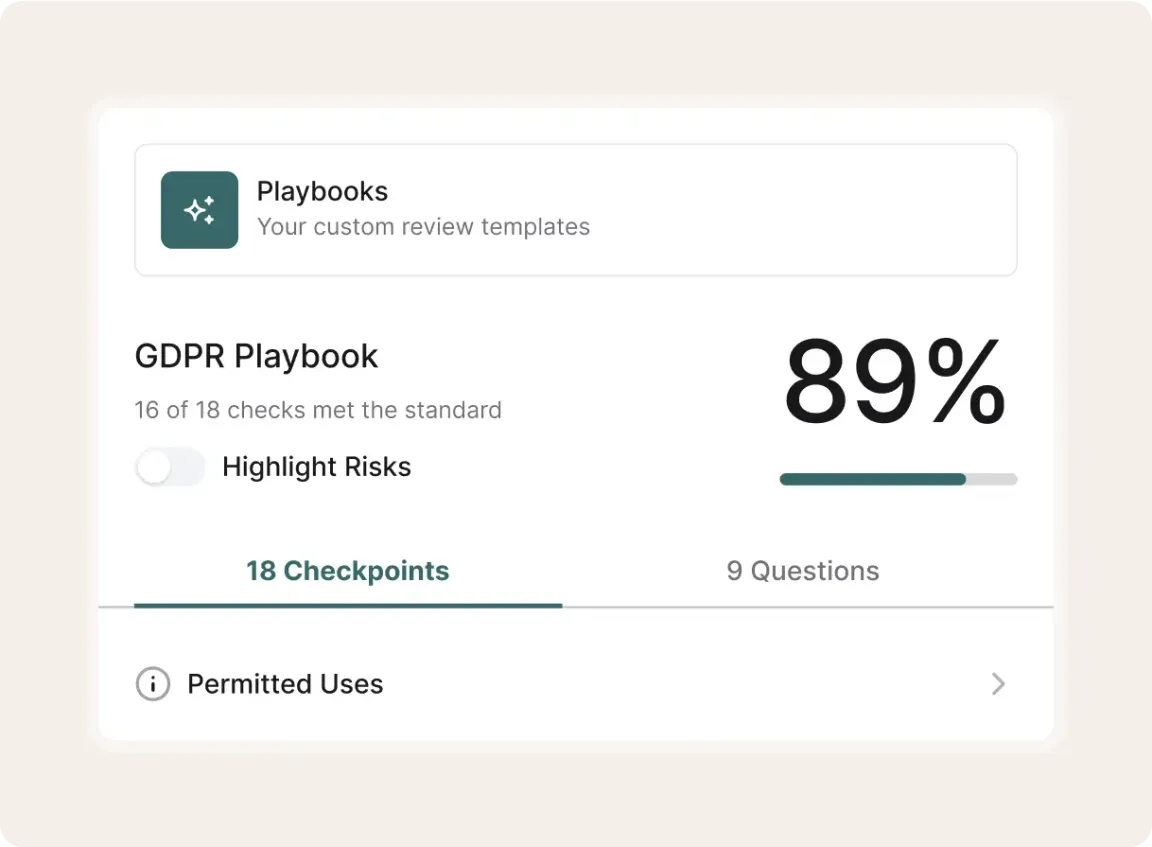Select the Playbooks panel header icon
Image resolution: width=1152 pixels, height=847 pixels.
click(x=199, y=210)
